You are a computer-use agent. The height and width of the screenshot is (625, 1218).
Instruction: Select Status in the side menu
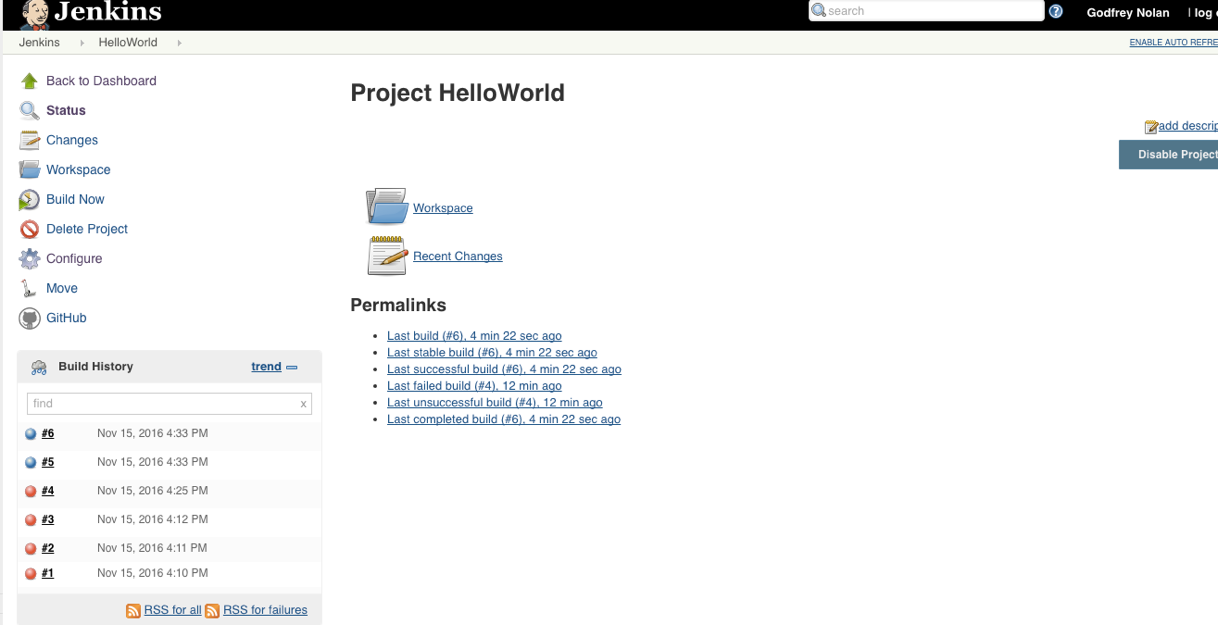66,111
